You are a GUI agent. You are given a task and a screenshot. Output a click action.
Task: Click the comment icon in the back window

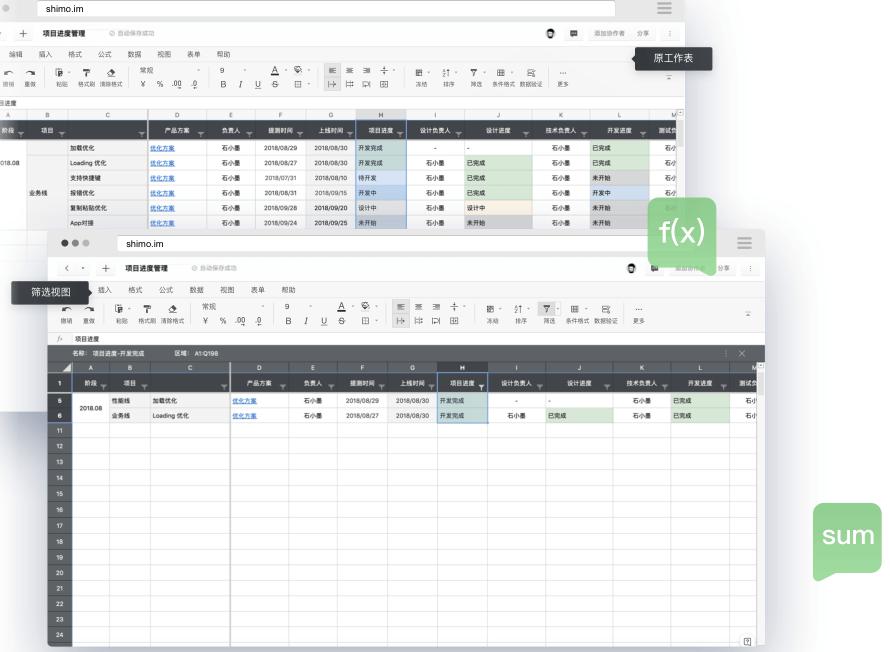(x=574, y=33)
